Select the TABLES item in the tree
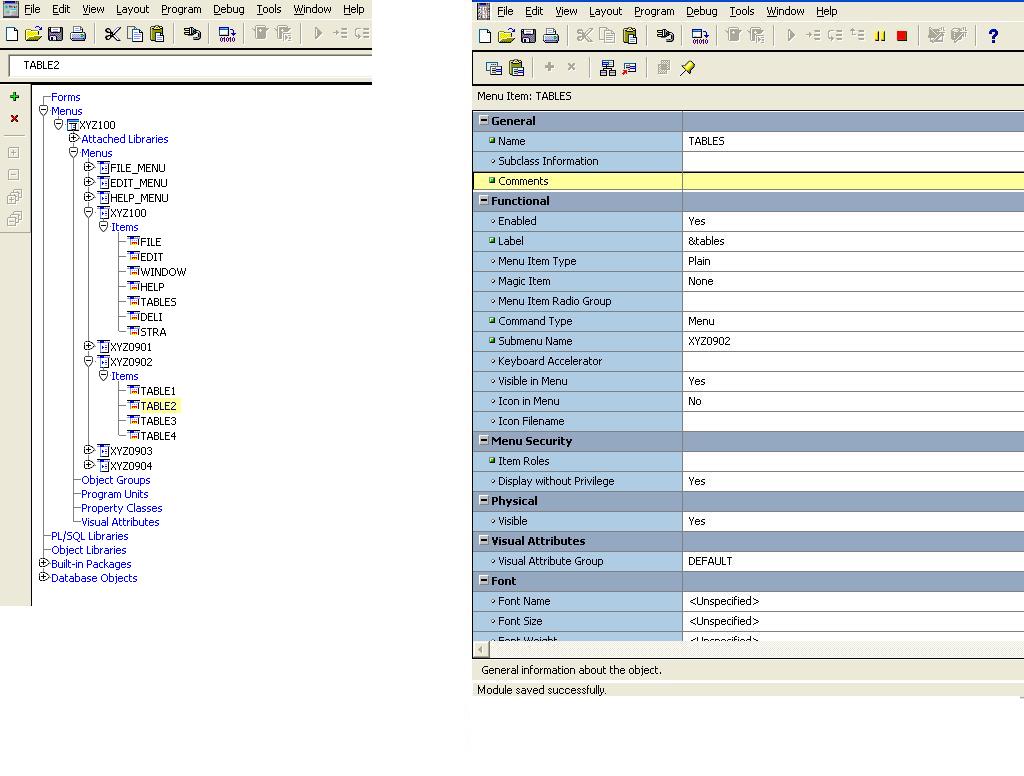The image size is (1024, 776). point(158,302)
